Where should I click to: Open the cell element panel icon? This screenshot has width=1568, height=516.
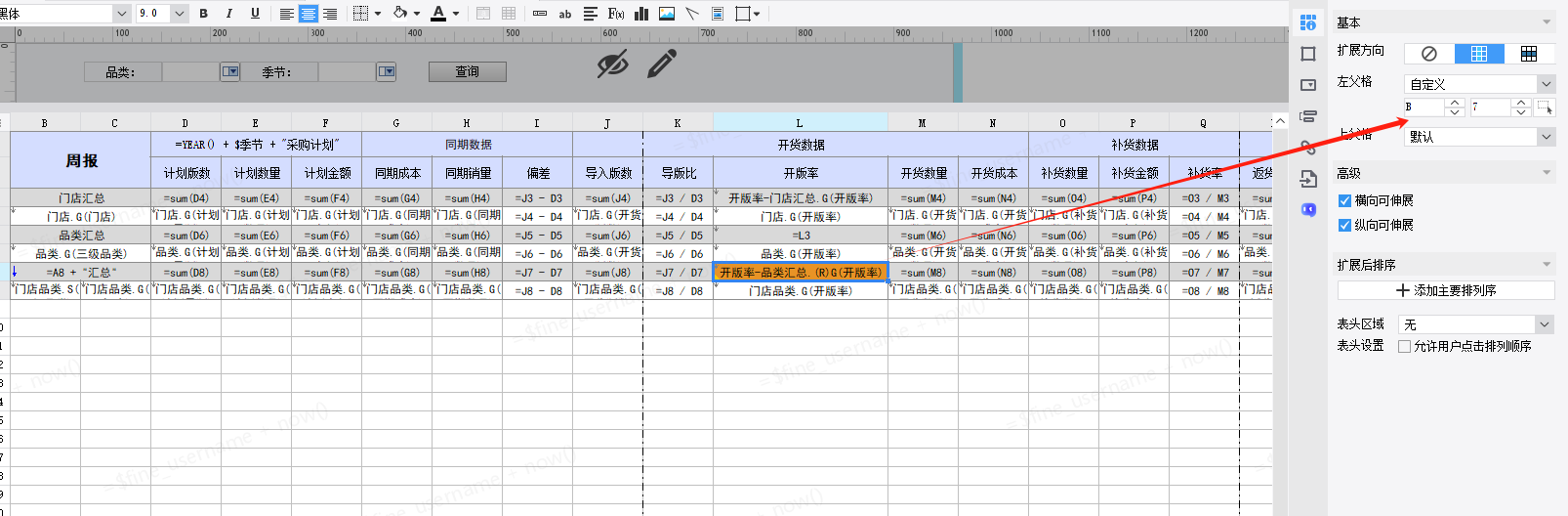[1308, 54]
